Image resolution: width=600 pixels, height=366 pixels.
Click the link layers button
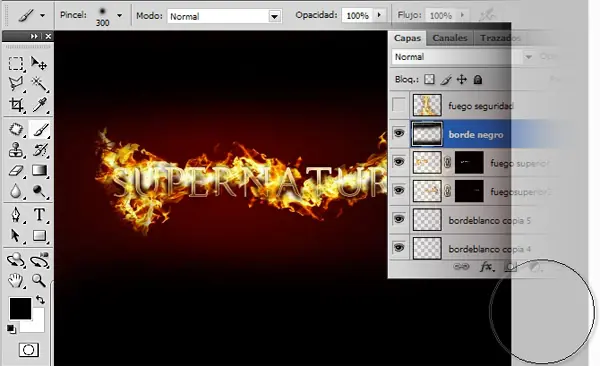click(461, 266)
